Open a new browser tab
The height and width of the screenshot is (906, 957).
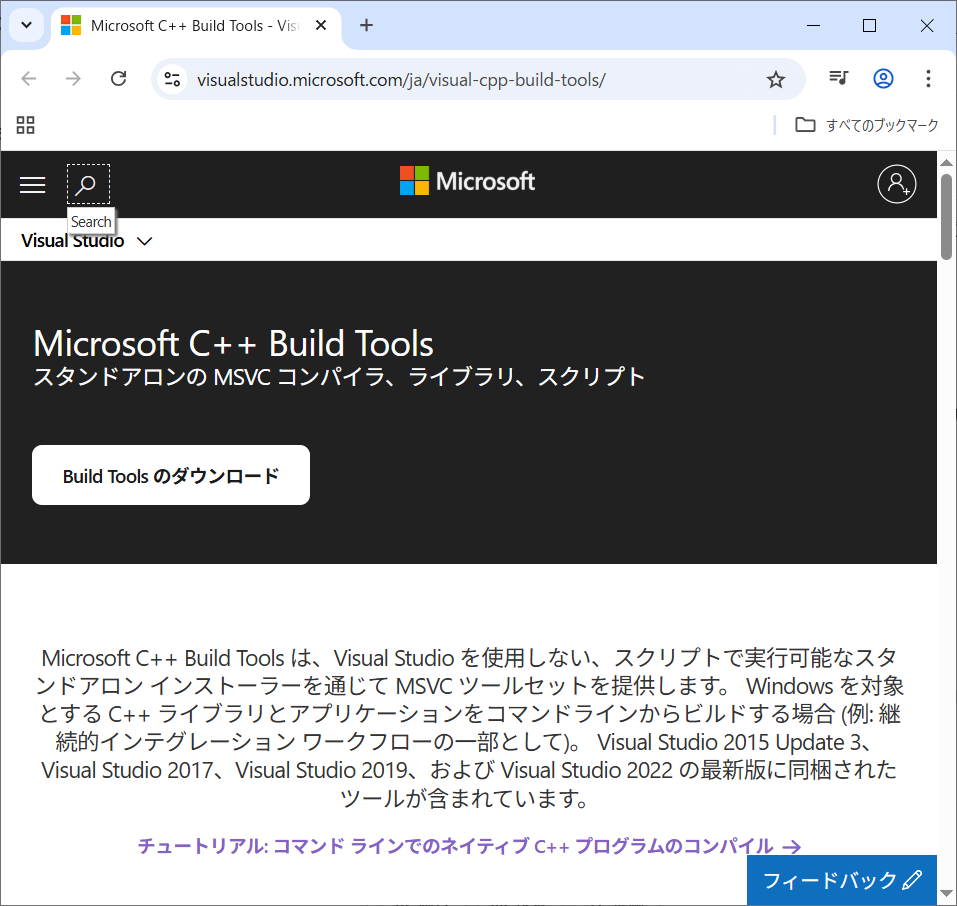(x=366, y=25)
